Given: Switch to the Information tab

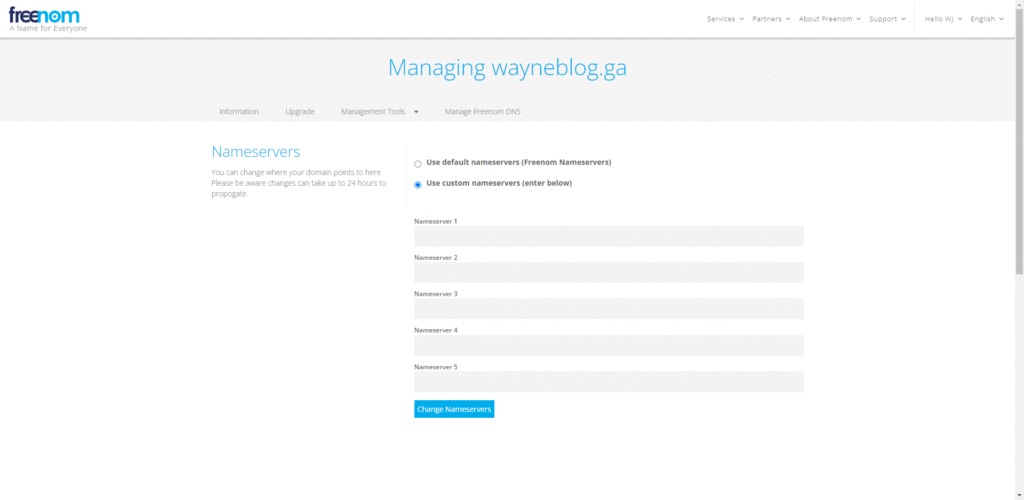Looking at the screenshot, I should click(239, 111).
